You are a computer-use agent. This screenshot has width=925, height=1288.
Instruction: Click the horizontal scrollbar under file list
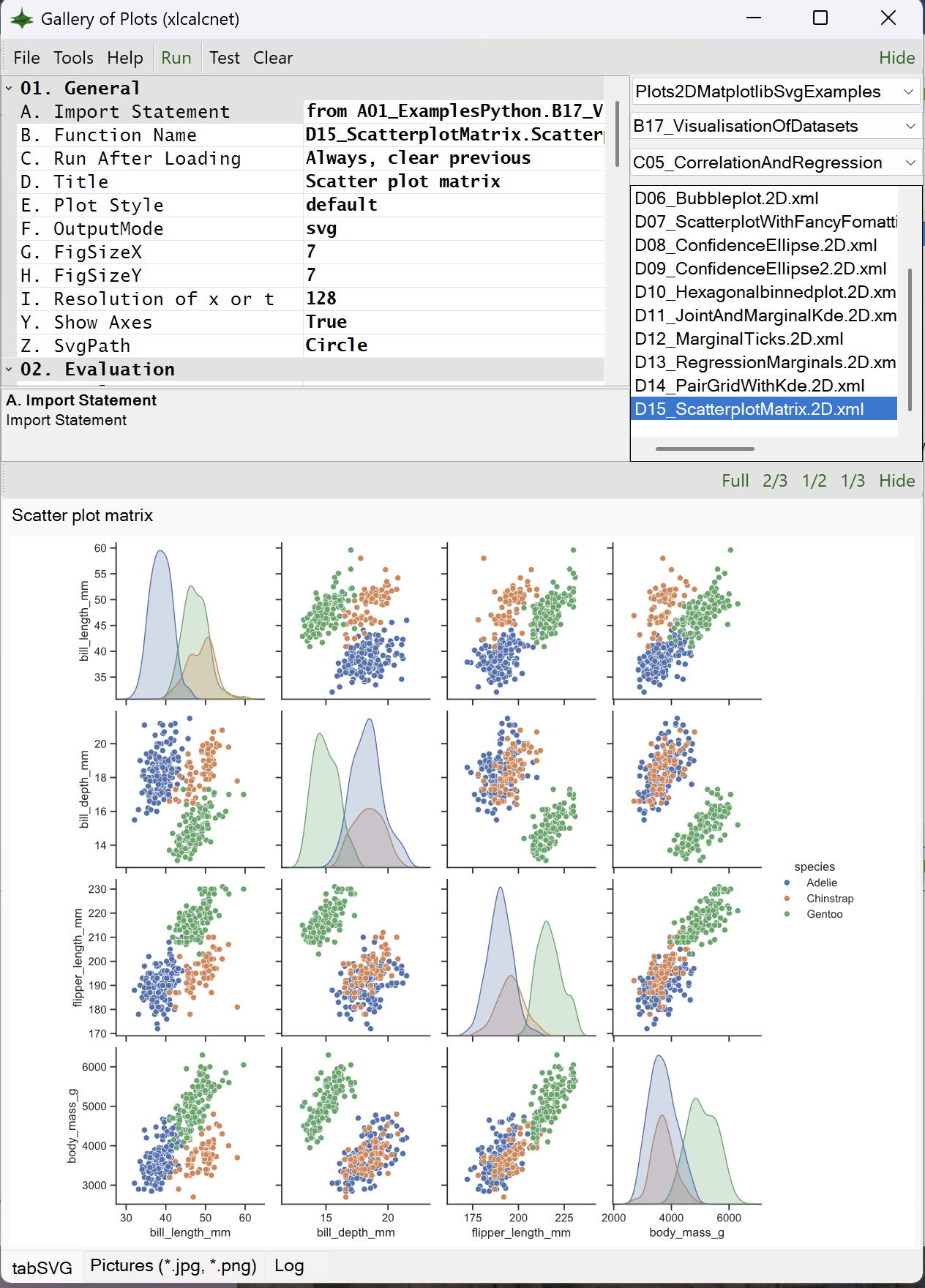pos(705,449)
